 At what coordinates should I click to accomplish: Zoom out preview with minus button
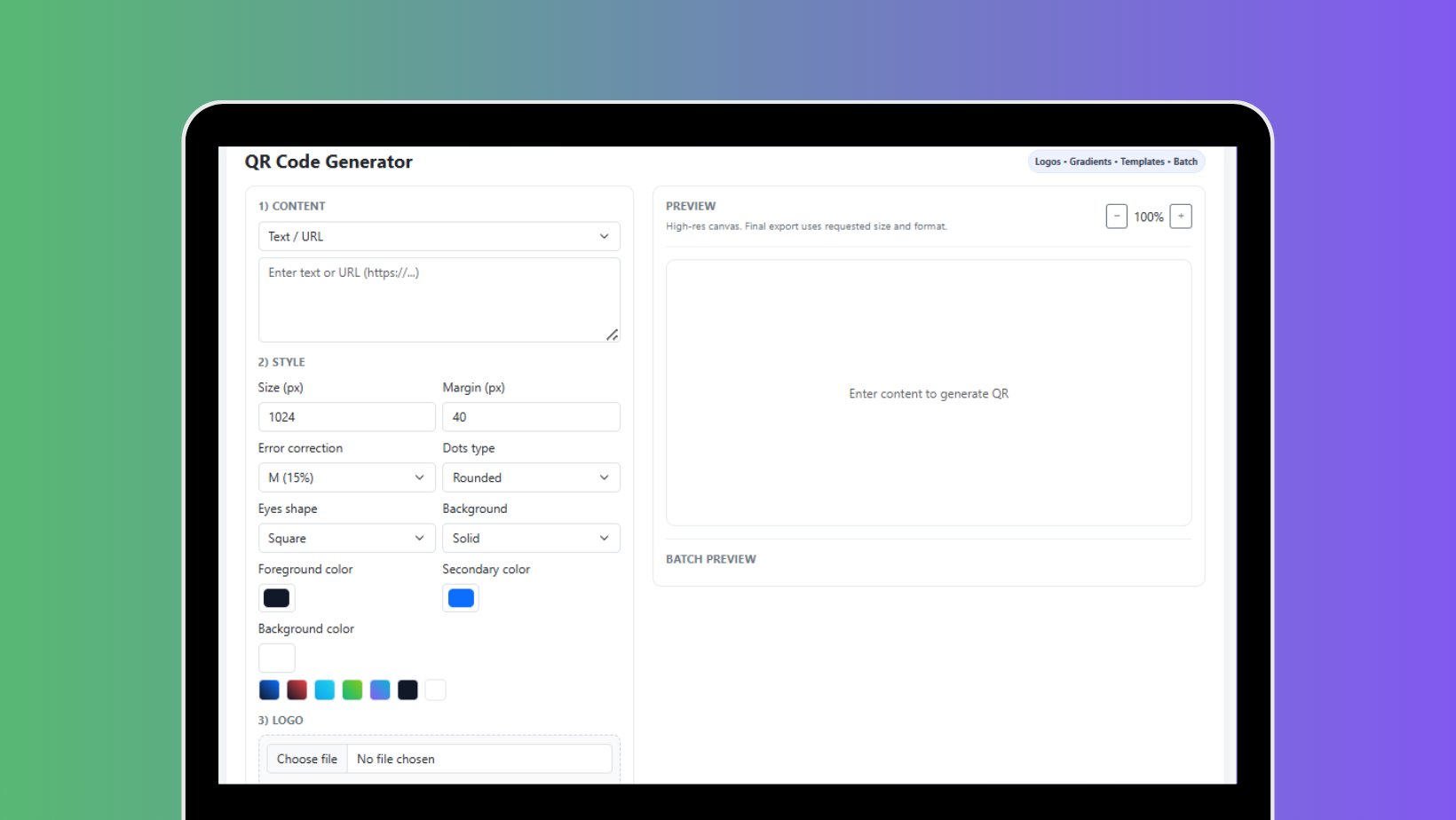[1116, 217]
